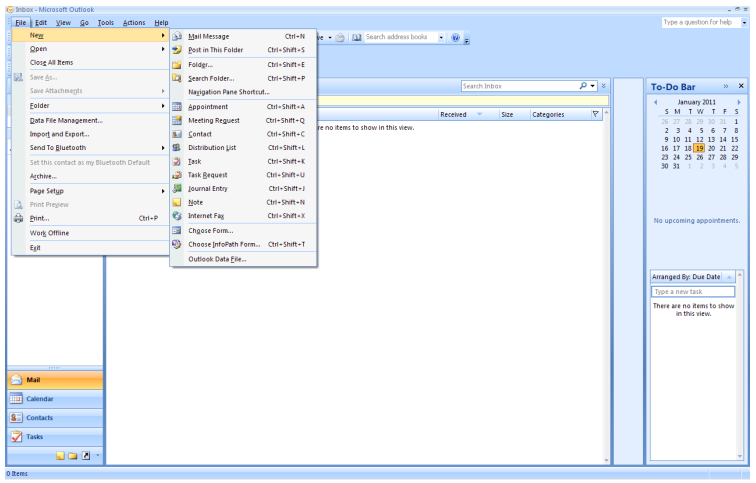This screenshot has width=756, height=483.
Task: Select Outlook Data File
Action: click(243, 259)
